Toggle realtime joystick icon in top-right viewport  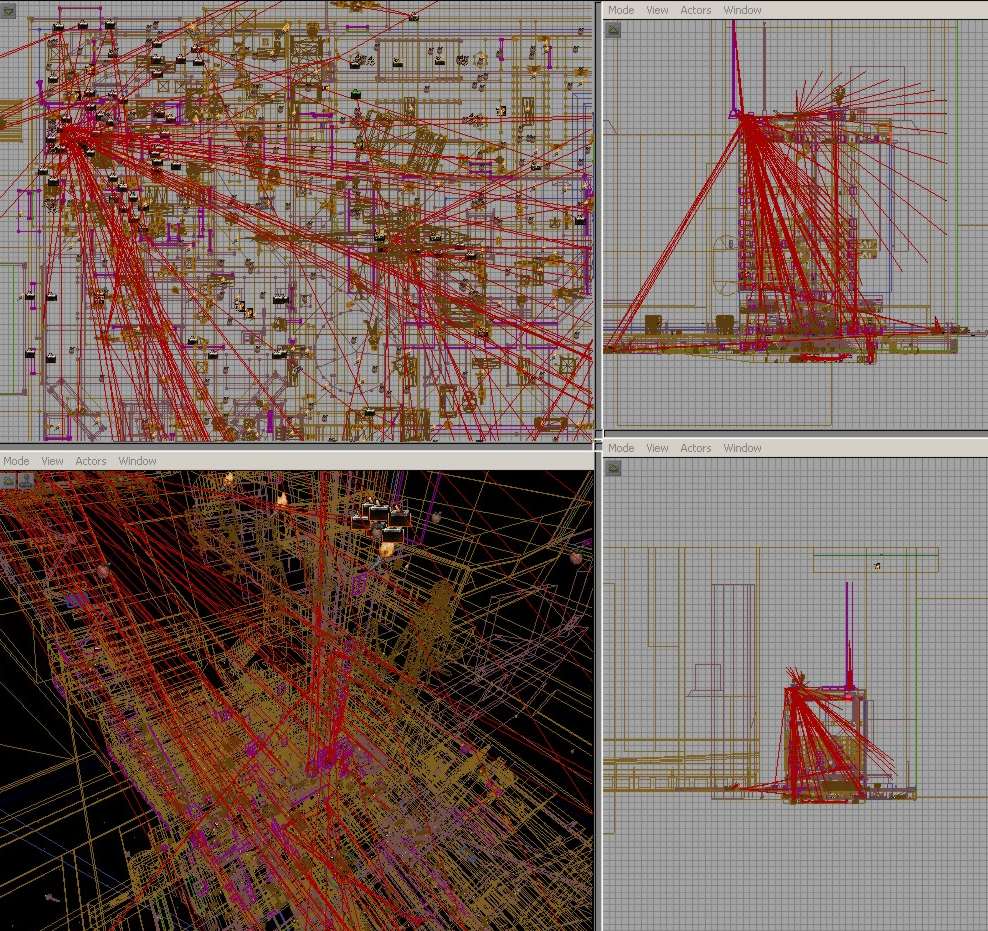click(613, 30)
